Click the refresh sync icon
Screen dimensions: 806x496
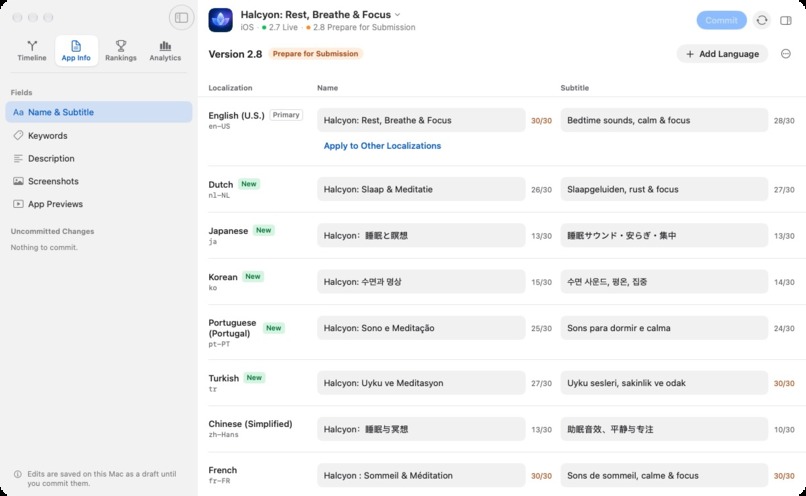(762, 20)
